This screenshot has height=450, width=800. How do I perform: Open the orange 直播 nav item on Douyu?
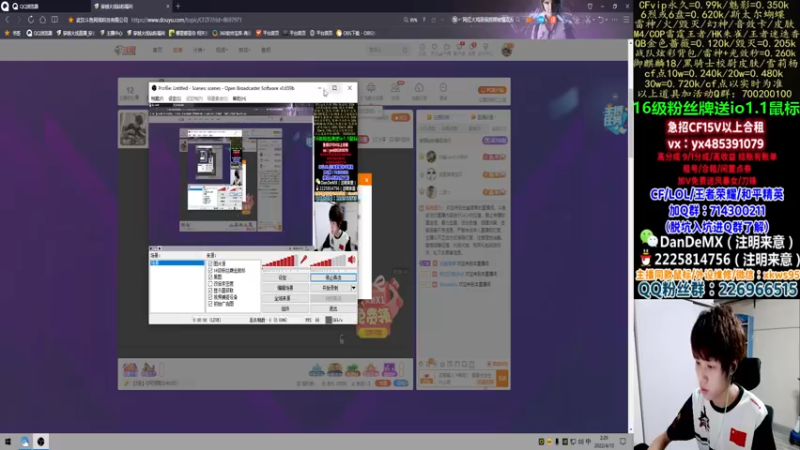click(x=178, y=50)
